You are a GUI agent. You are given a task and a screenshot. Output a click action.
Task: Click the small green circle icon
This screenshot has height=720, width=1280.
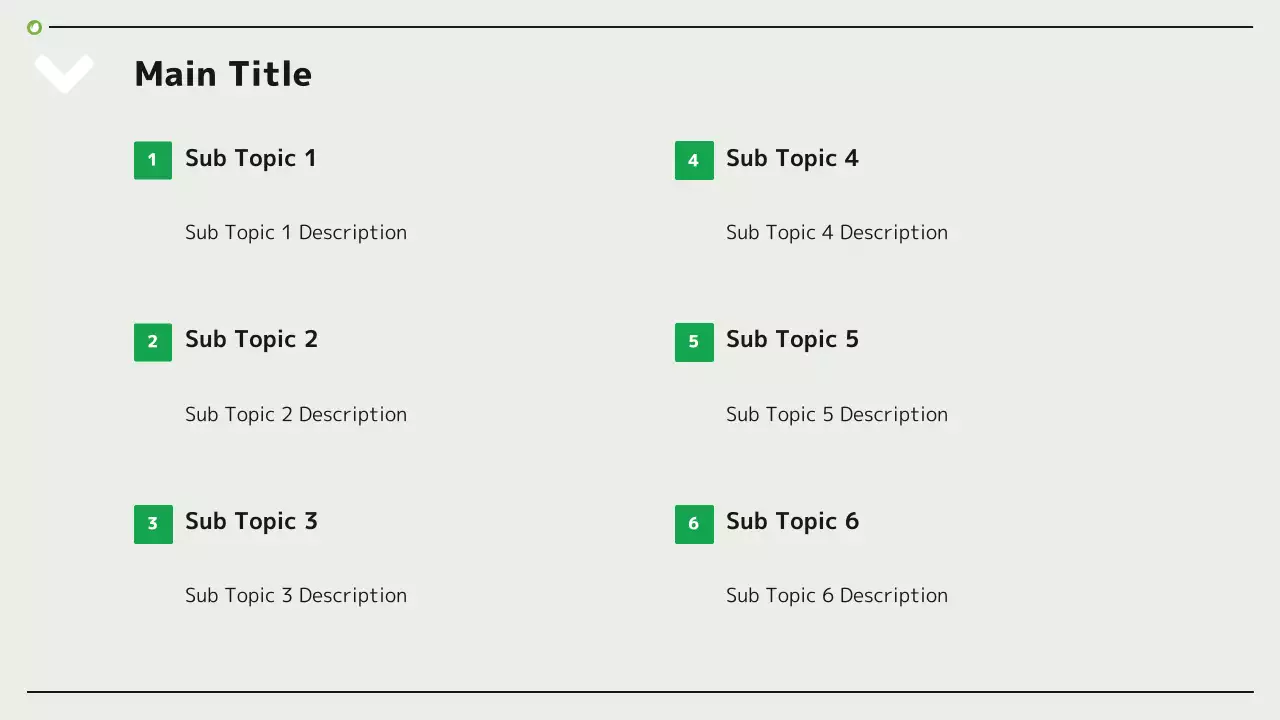point(34,28)
